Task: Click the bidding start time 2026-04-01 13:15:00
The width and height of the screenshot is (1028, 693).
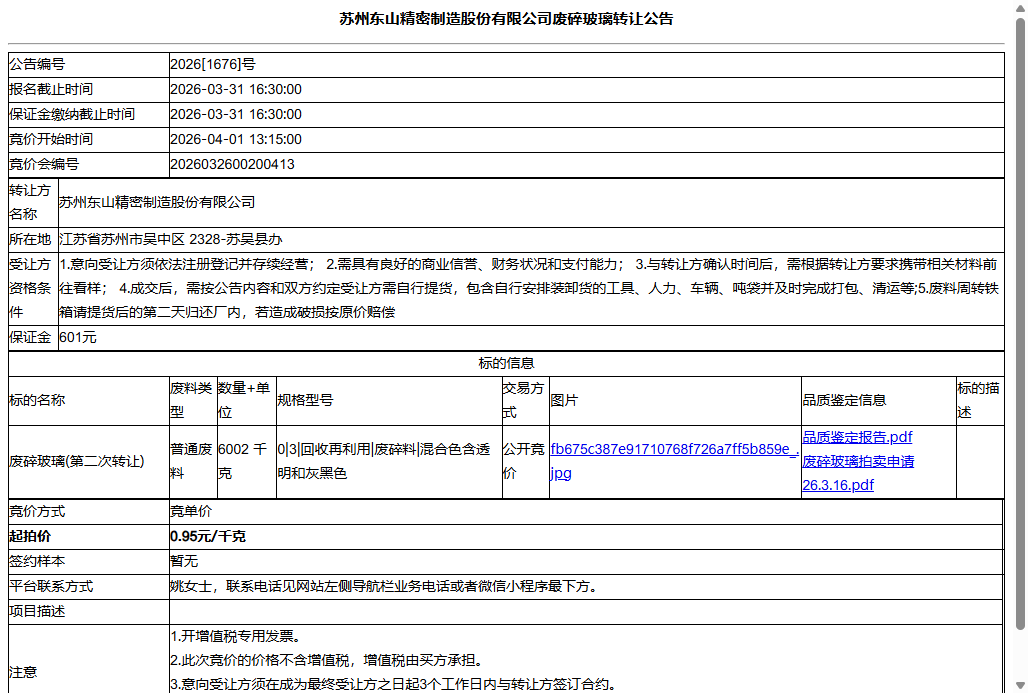Action: tap(236, 138)
